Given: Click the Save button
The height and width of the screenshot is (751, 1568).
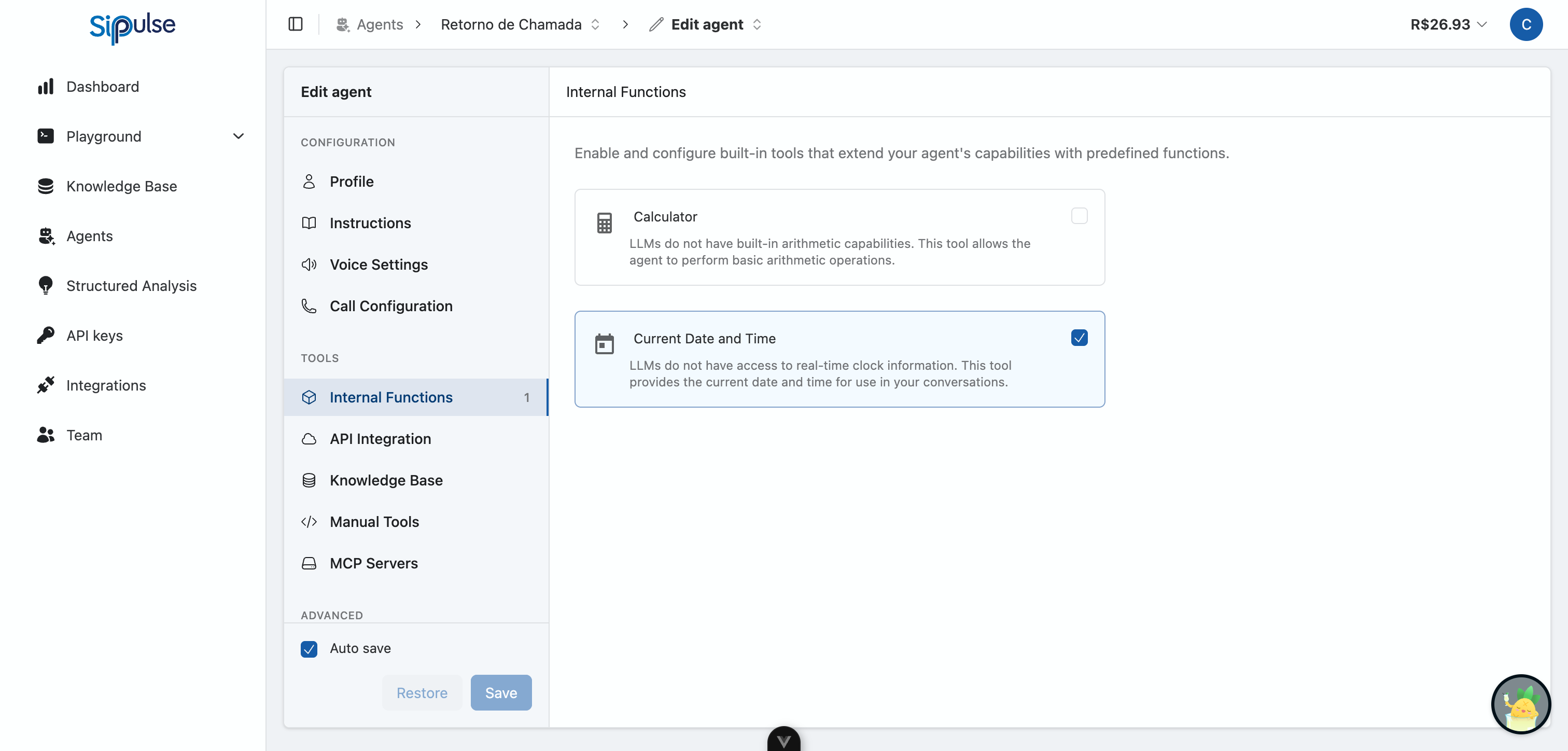Looking at the screenshot, I should (500, 692).
